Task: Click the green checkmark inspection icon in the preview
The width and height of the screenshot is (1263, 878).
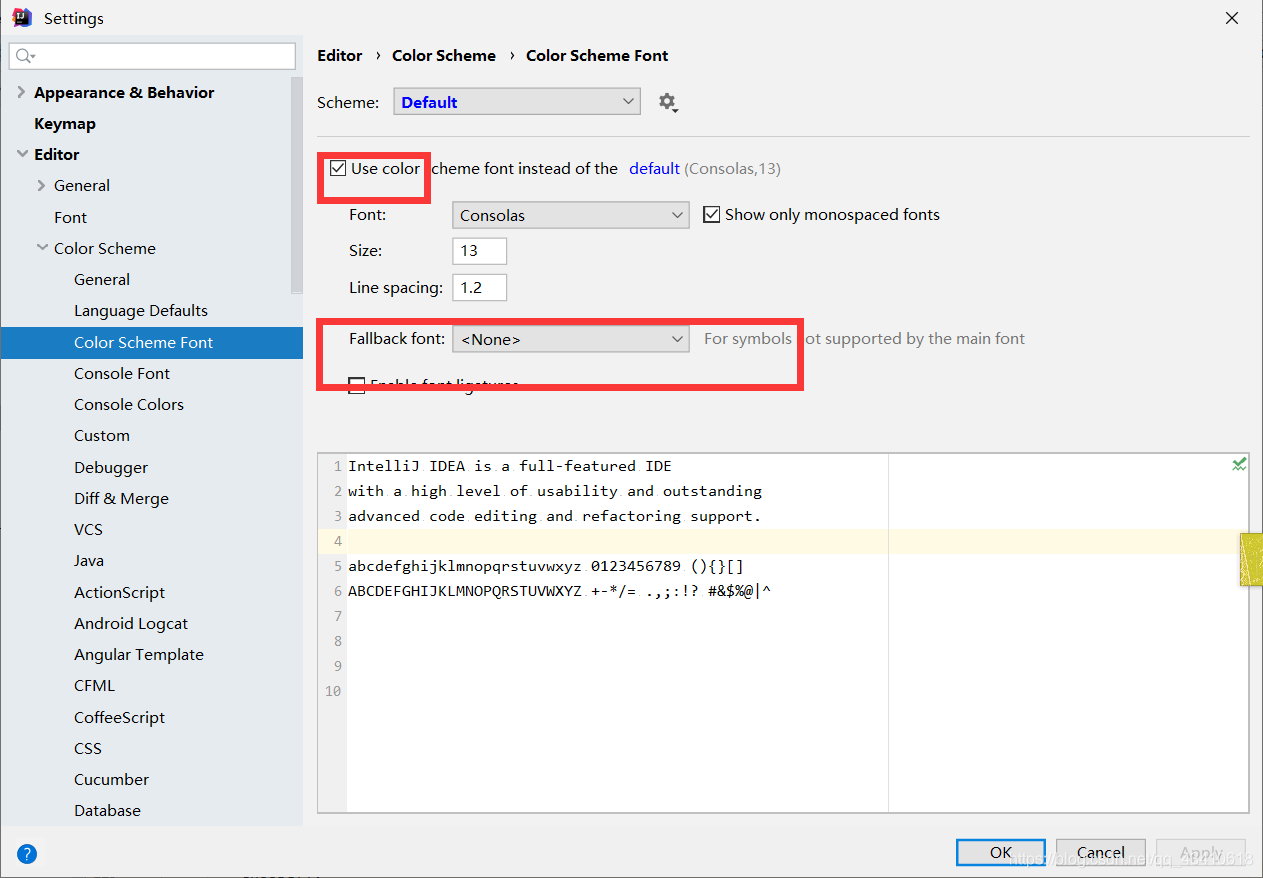Action: point(1239,464)
